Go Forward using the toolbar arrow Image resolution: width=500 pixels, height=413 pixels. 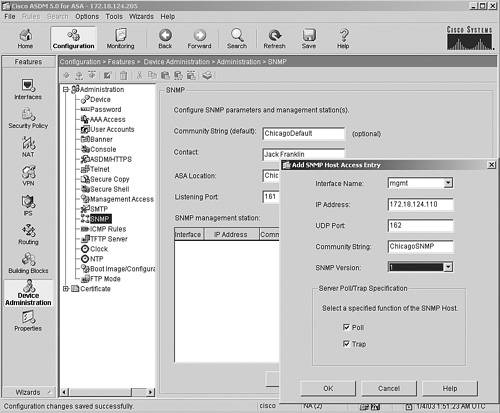199,38
